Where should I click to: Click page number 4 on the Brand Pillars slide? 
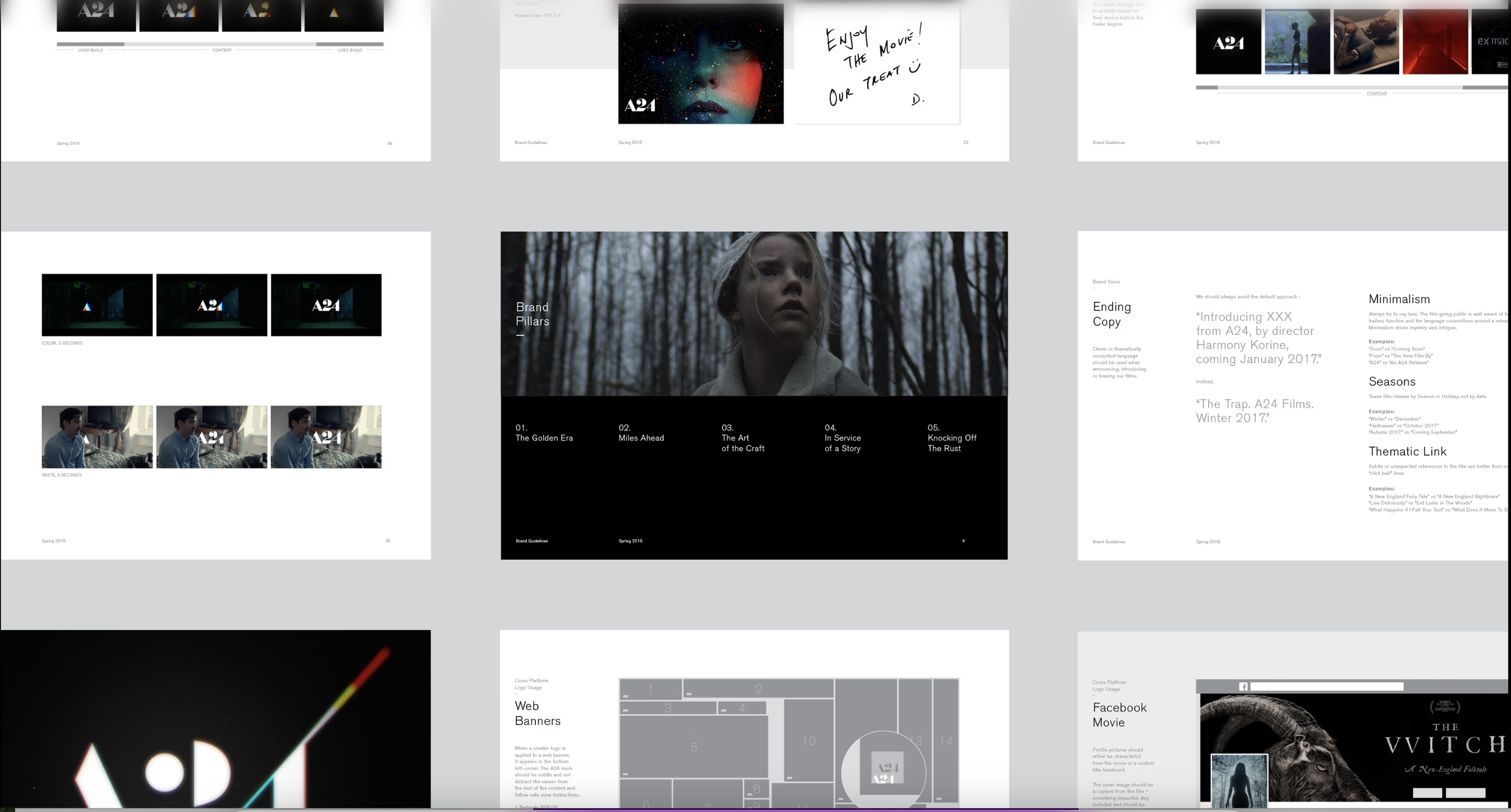[x=963, y=541]
